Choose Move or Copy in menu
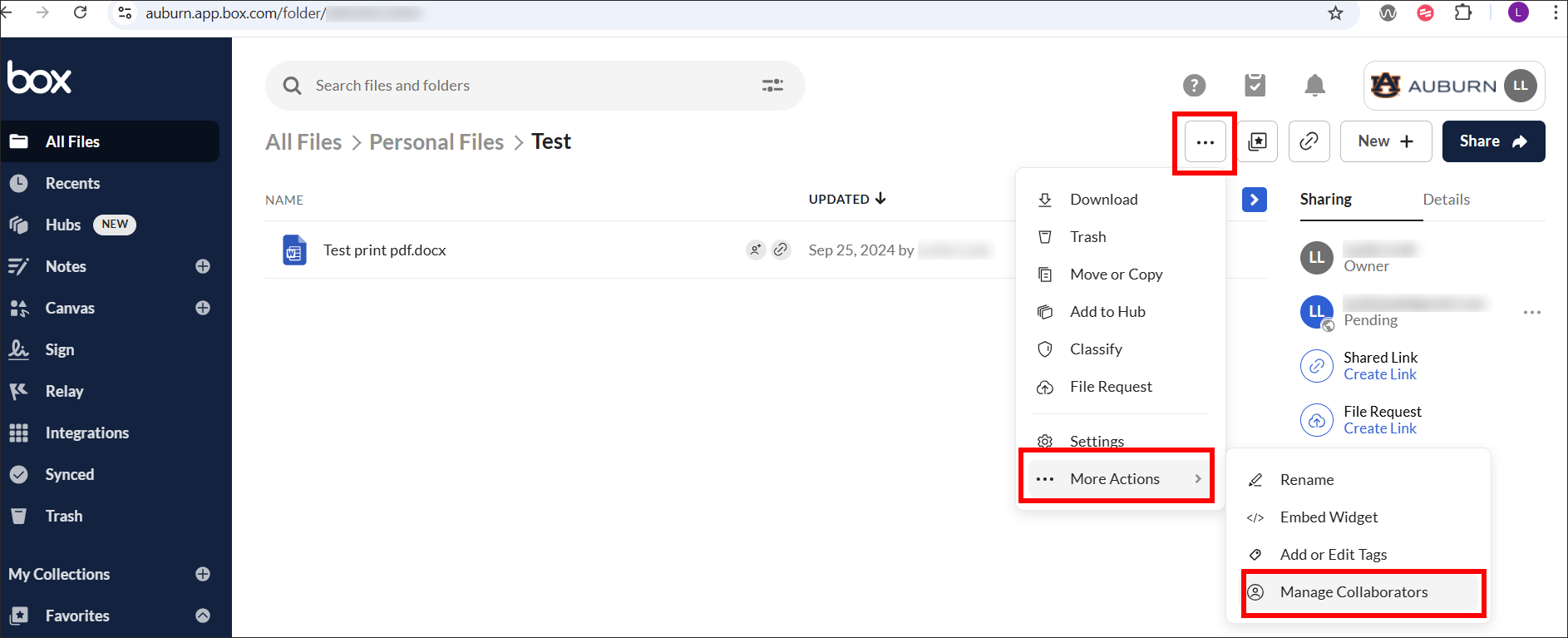 pos(1116,274)
